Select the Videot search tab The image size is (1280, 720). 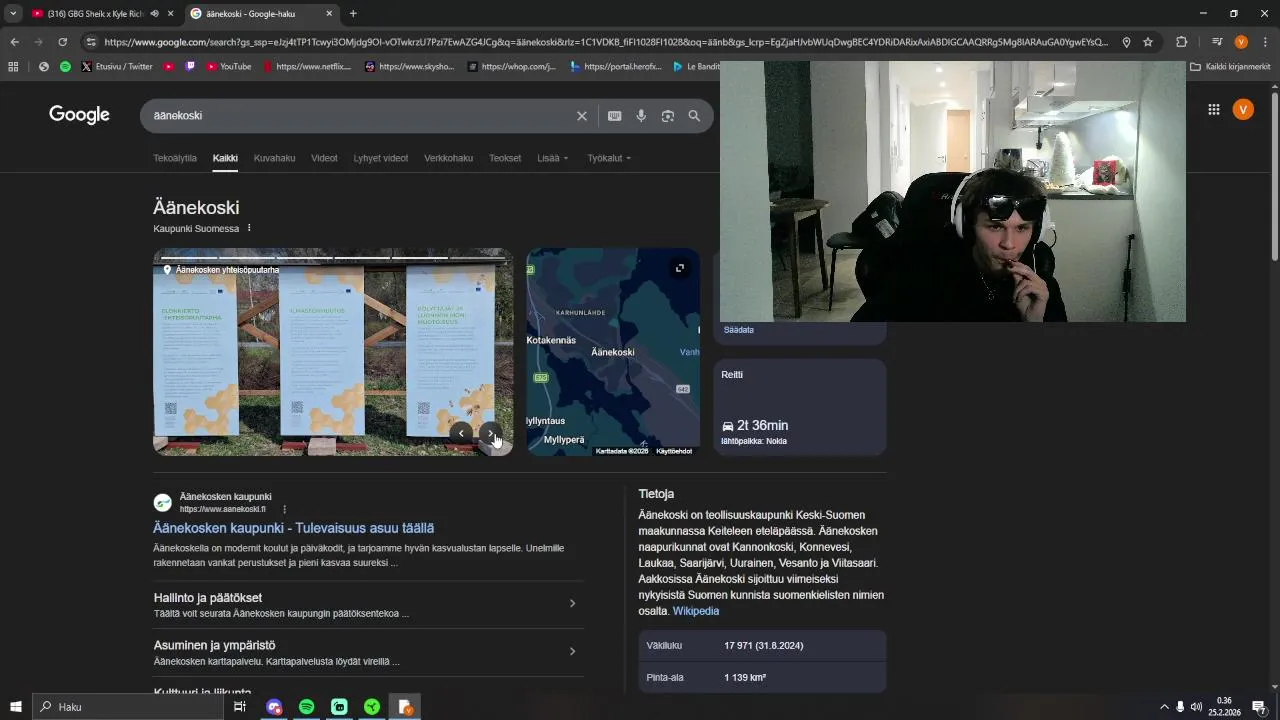point(324,158)
